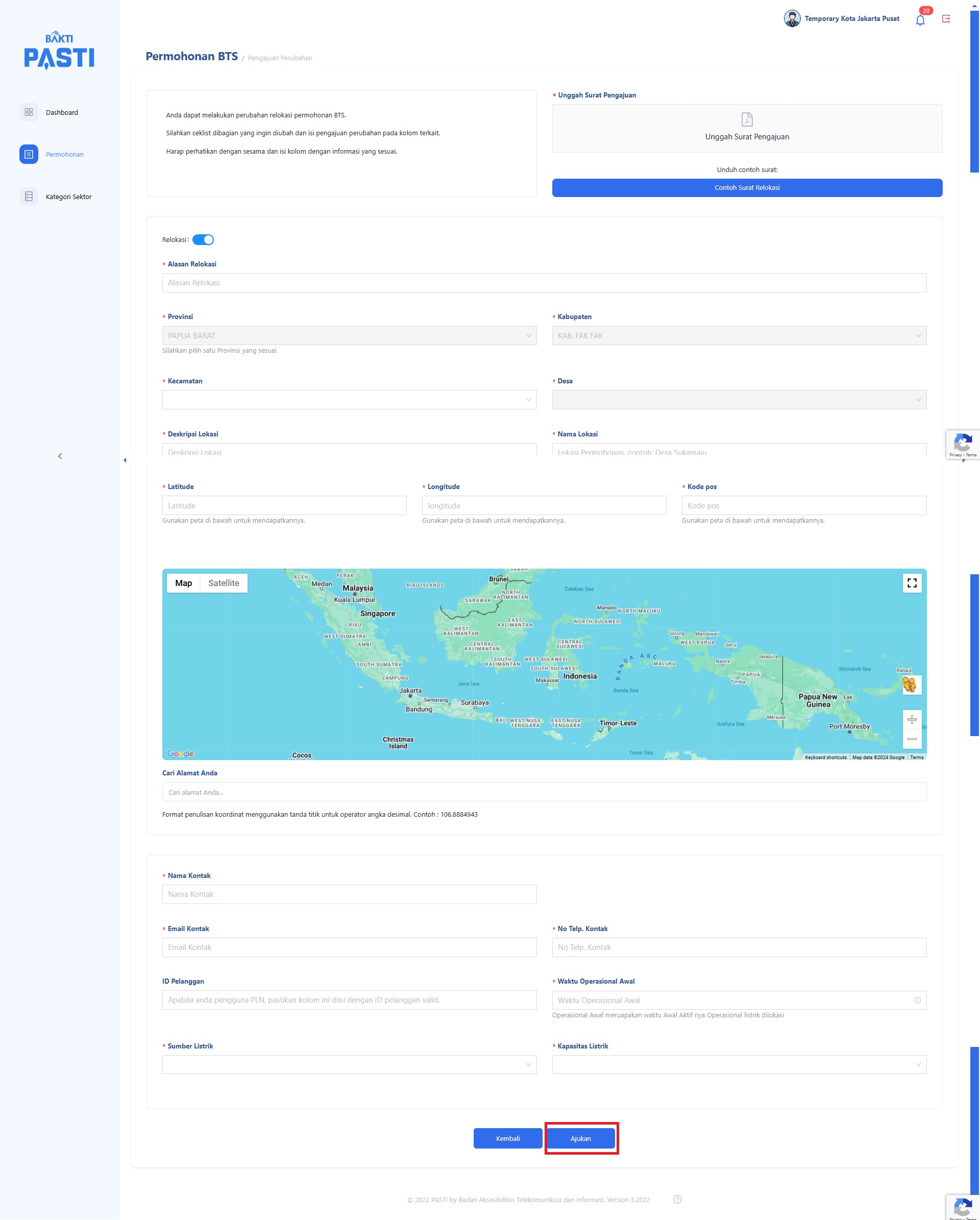Click the Ajukan submit button

coord(580,1138)
